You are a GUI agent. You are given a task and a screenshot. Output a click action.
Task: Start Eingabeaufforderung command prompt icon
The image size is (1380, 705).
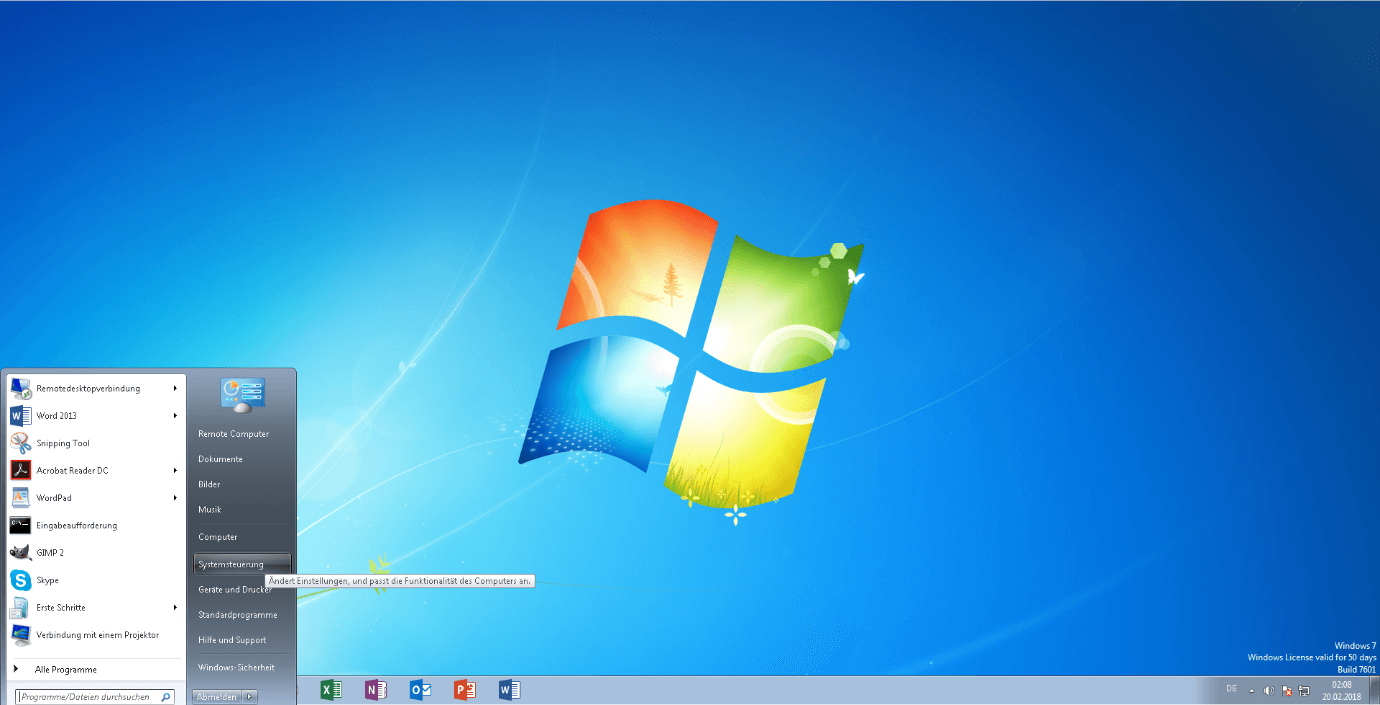click(x=21, y=525)
